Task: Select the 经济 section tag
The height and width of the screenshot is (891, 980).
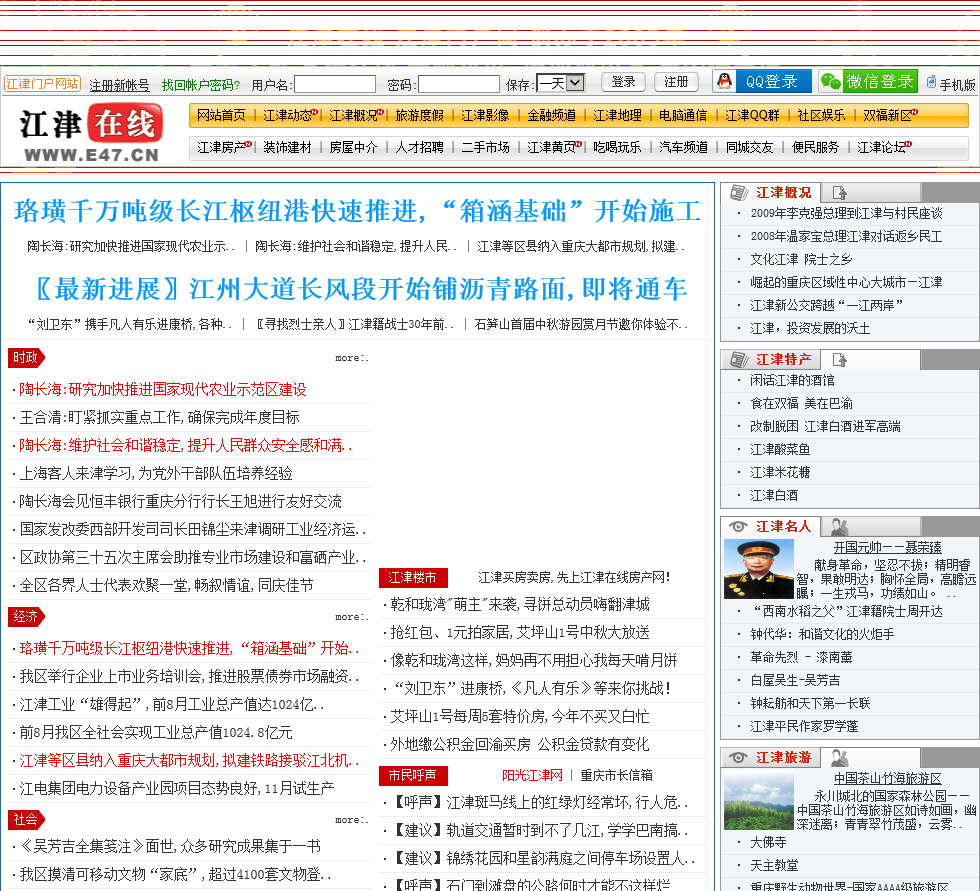Action: (26, 617)
